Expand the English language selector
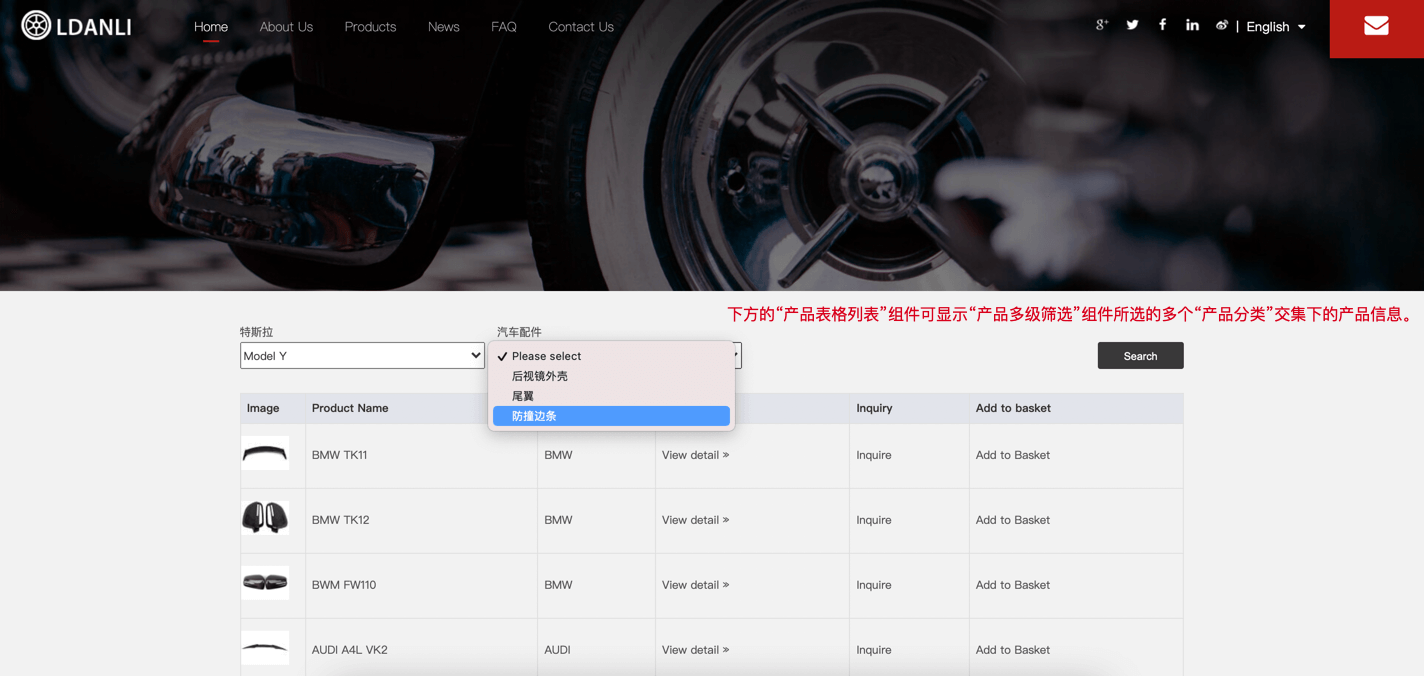1424x676 pixels. pyautogui.click(x=1275, y=27)
